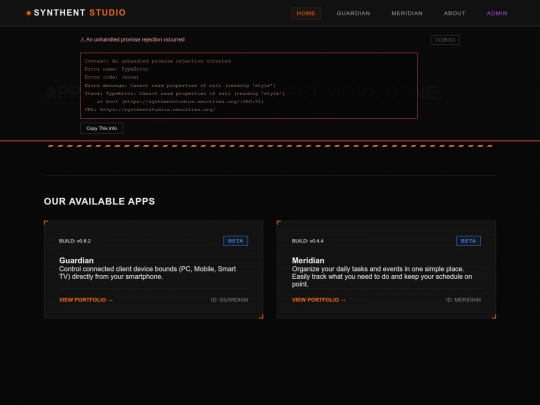
Task: Select the Error name: TypeError line
Action: tap(116, 69)
